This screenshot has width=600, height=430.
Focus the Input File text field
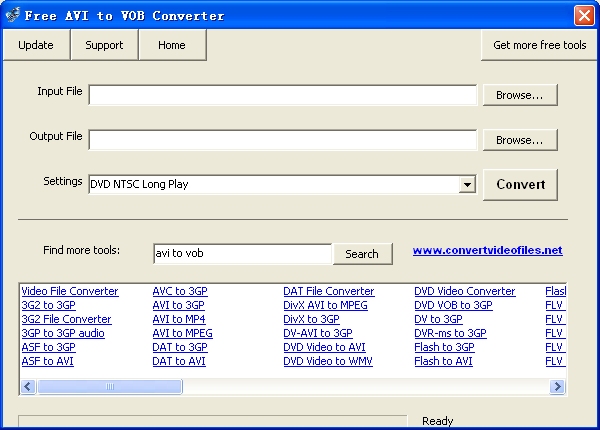[x=283, y=95]
